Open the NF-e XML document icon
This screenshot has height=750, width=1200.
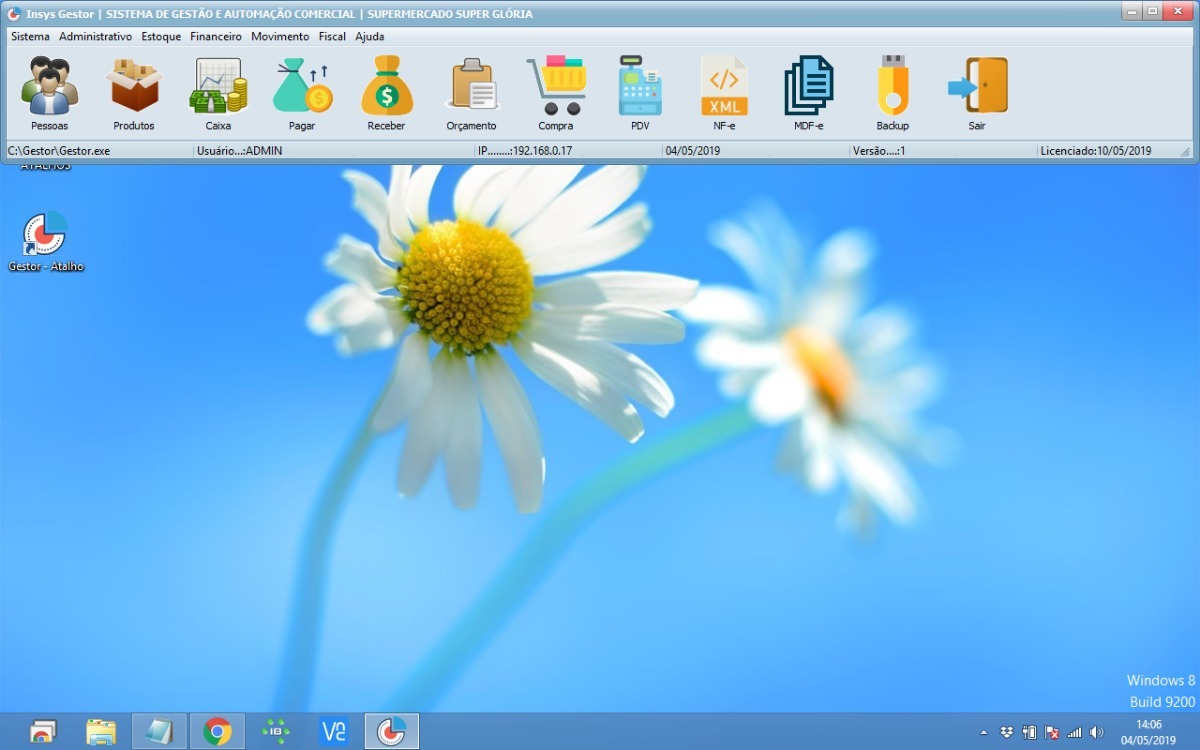(x=724, y=85)
